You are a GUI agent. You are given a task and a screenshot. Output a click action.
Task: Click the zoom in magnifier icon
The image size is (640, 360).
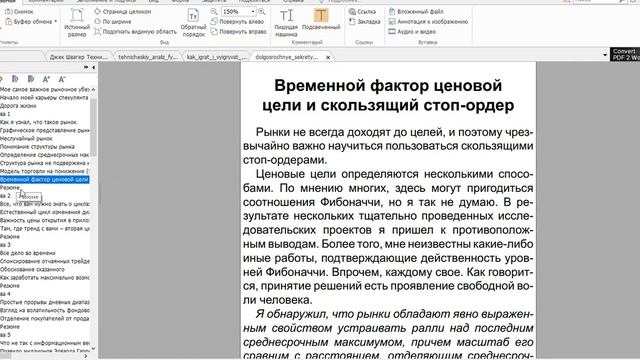pos(262,11)
